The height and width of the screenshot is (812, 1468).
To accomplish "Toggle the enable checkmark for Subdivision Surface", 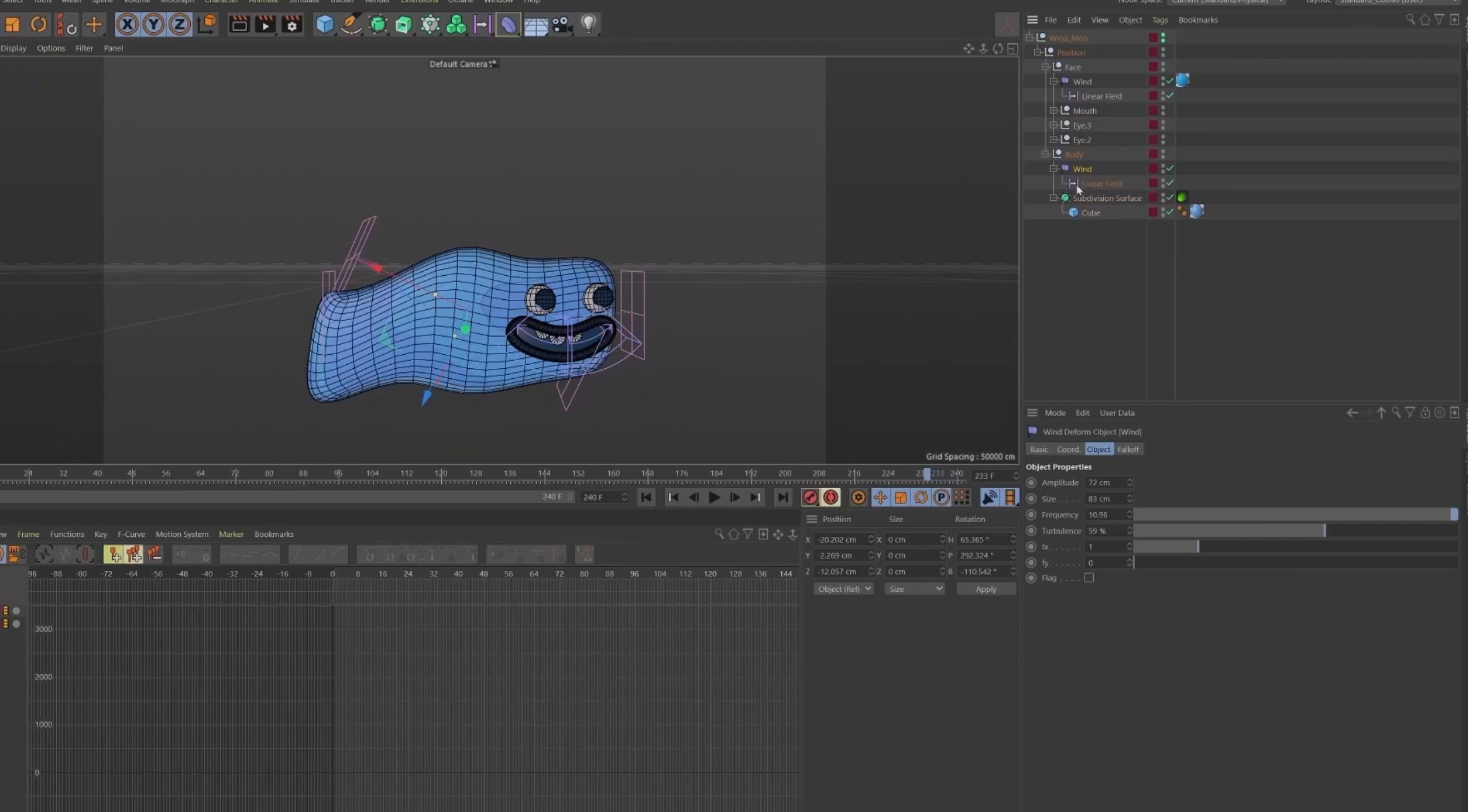I will (x=1169, y=197).
